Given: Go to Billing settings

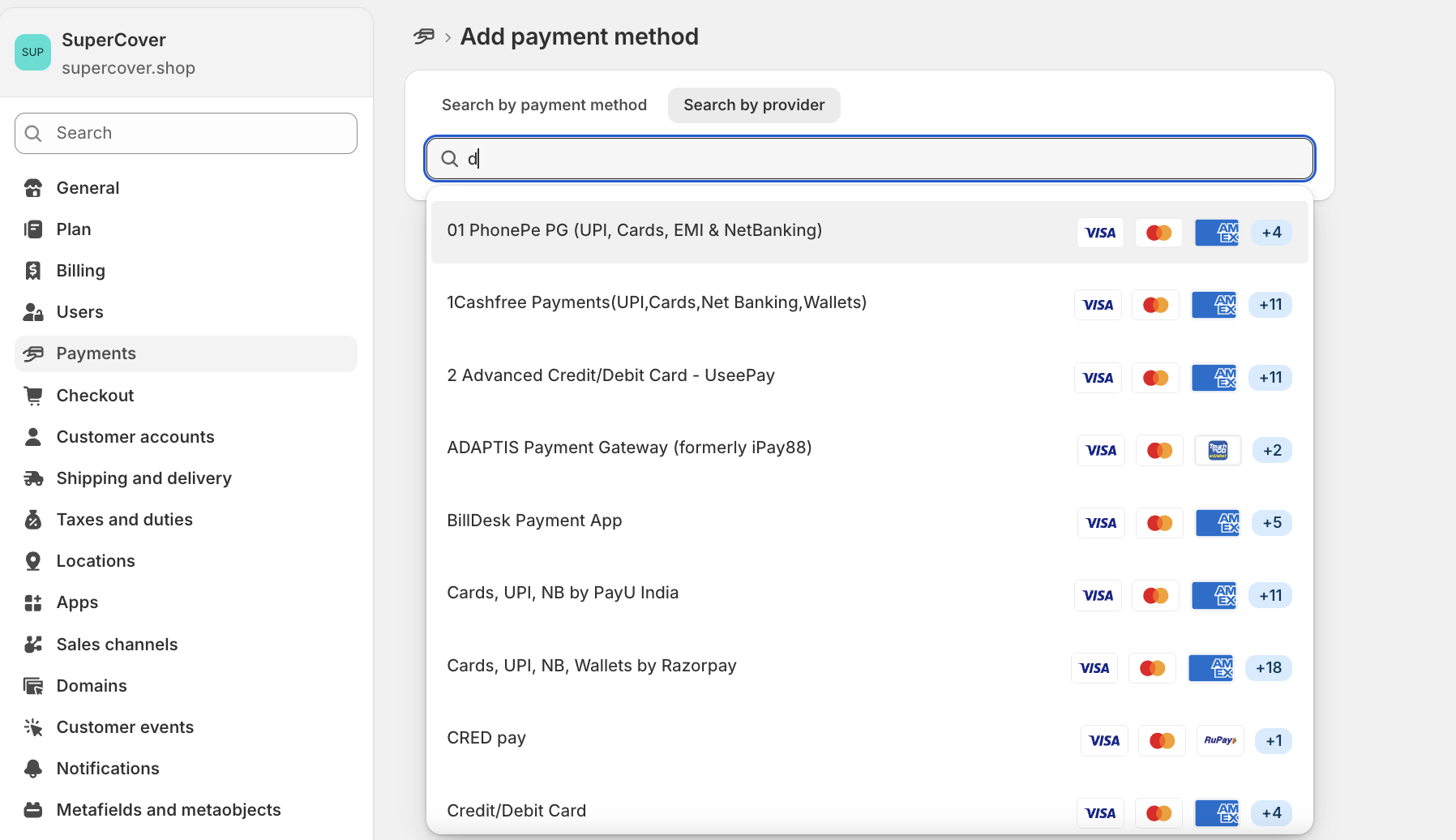Looking at the screenshot, I should tap(186, 271).
